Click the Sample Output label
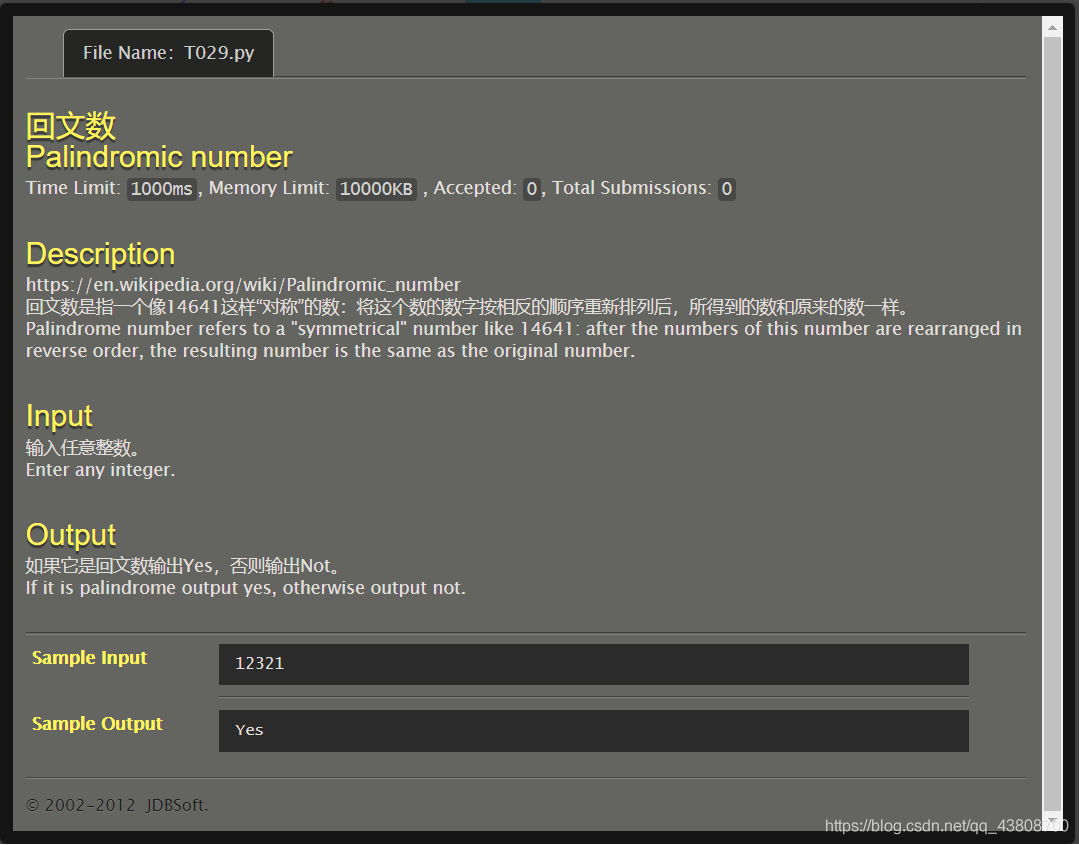The image size is (1079, 845). point(97,724)
